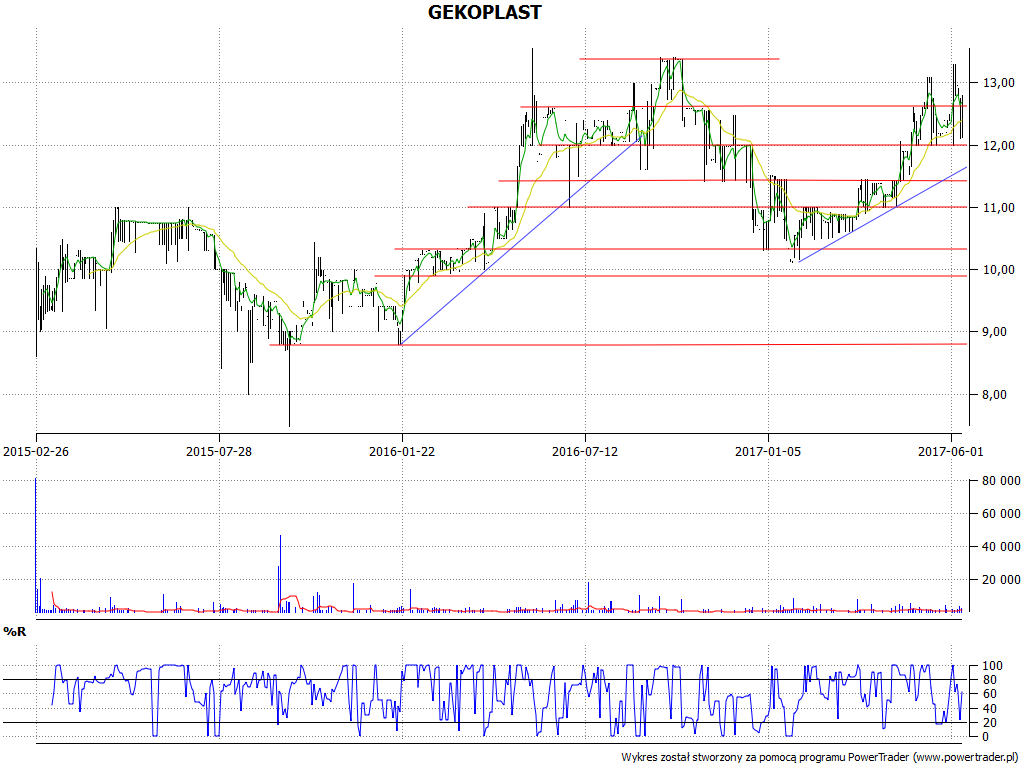Click the tallest volume bar at chart start

[36, 545]
